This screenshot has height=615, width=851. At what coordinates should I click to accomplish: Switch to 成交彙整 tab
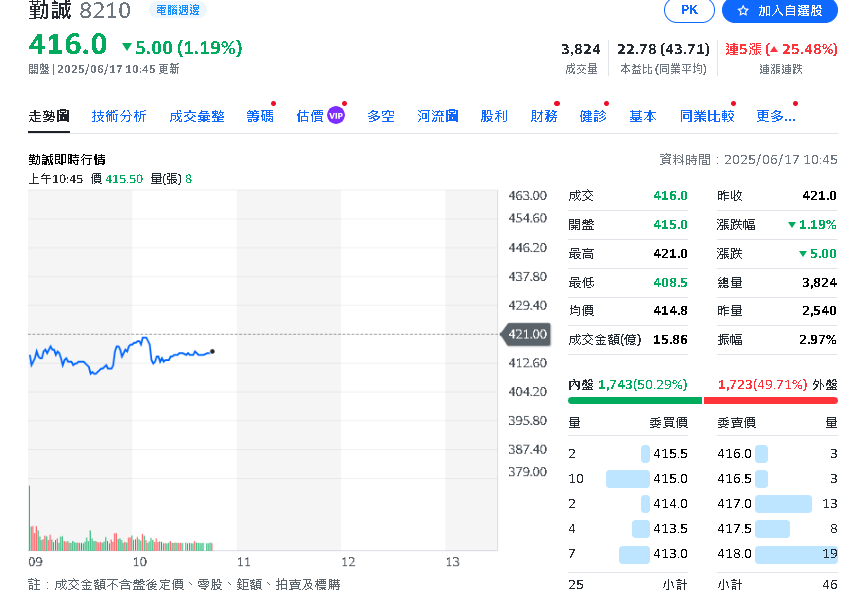pos(196,116)
